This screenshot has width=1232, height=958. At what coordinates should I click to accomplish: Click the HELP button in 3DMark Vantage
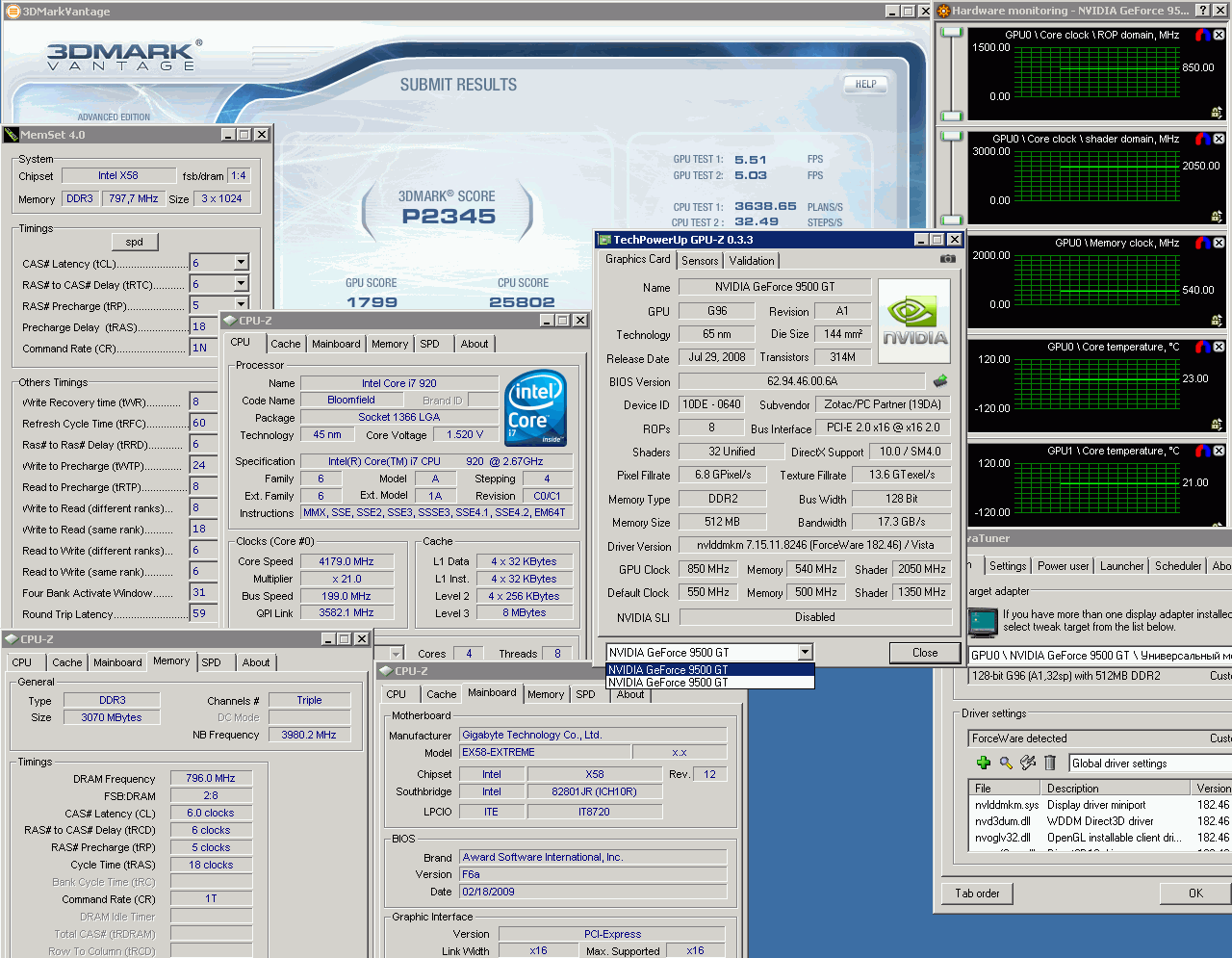(865, 84)
